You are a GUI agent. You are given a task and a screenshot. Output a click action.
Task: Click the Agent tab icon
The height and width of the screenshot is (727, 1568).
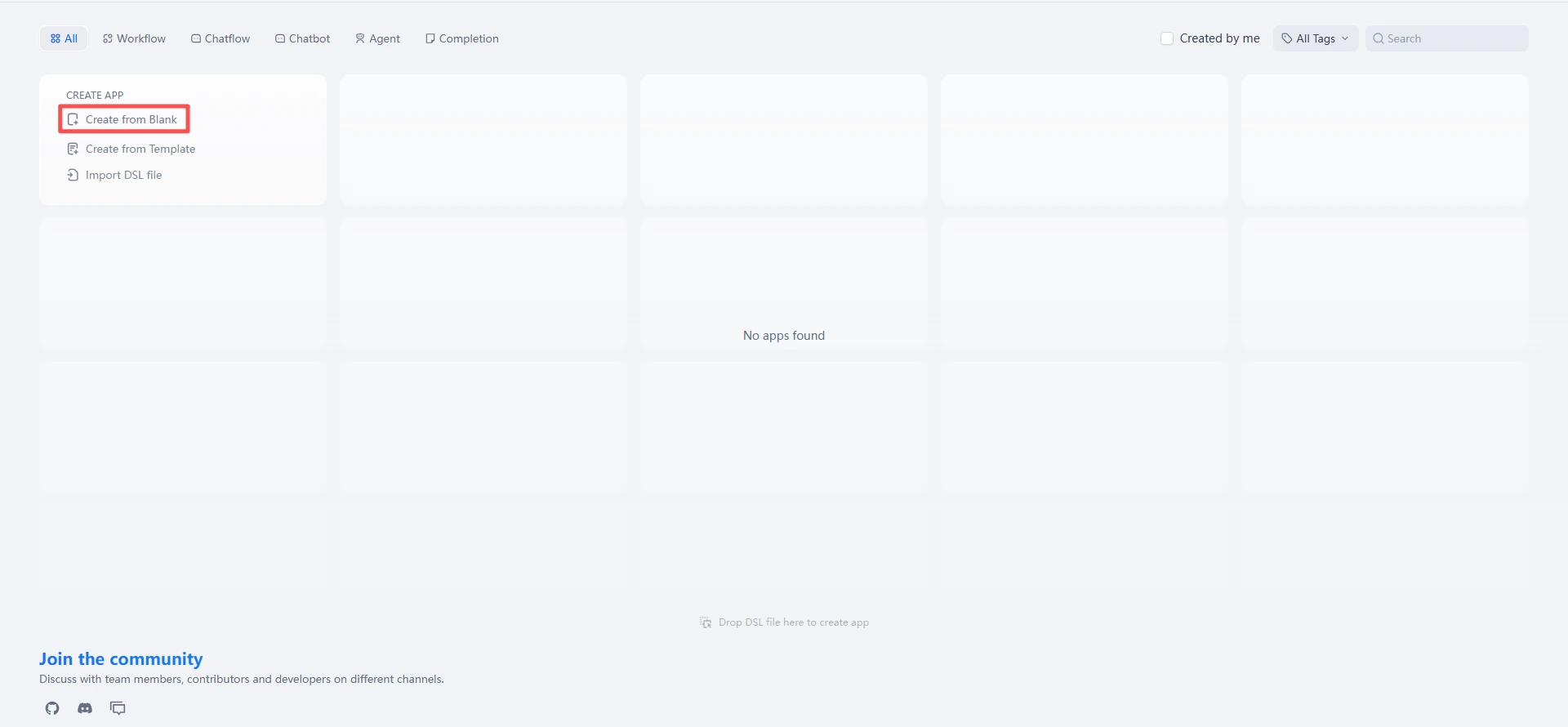pyautogui.click(x=360, y=38)
